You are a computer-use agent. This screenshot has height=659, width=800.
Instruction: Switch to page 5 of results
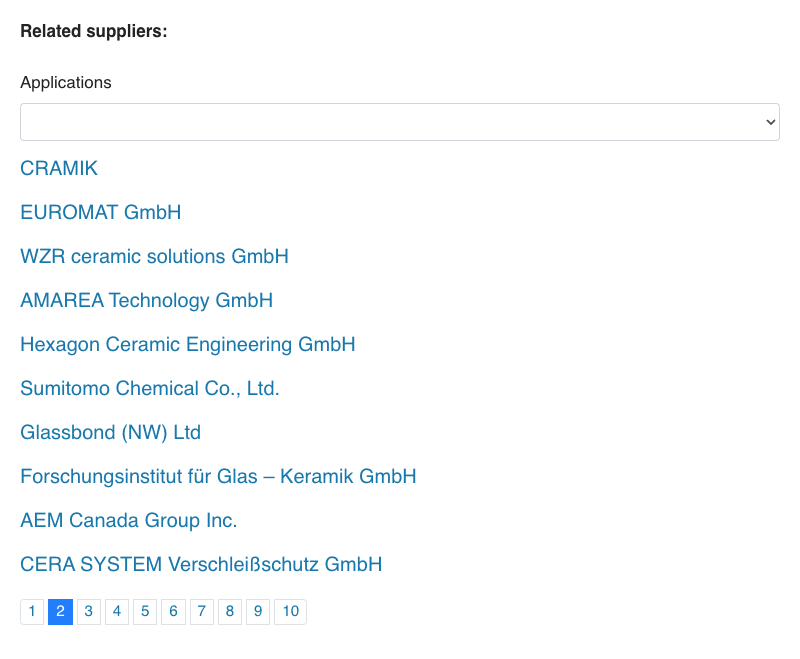(145, 612)
